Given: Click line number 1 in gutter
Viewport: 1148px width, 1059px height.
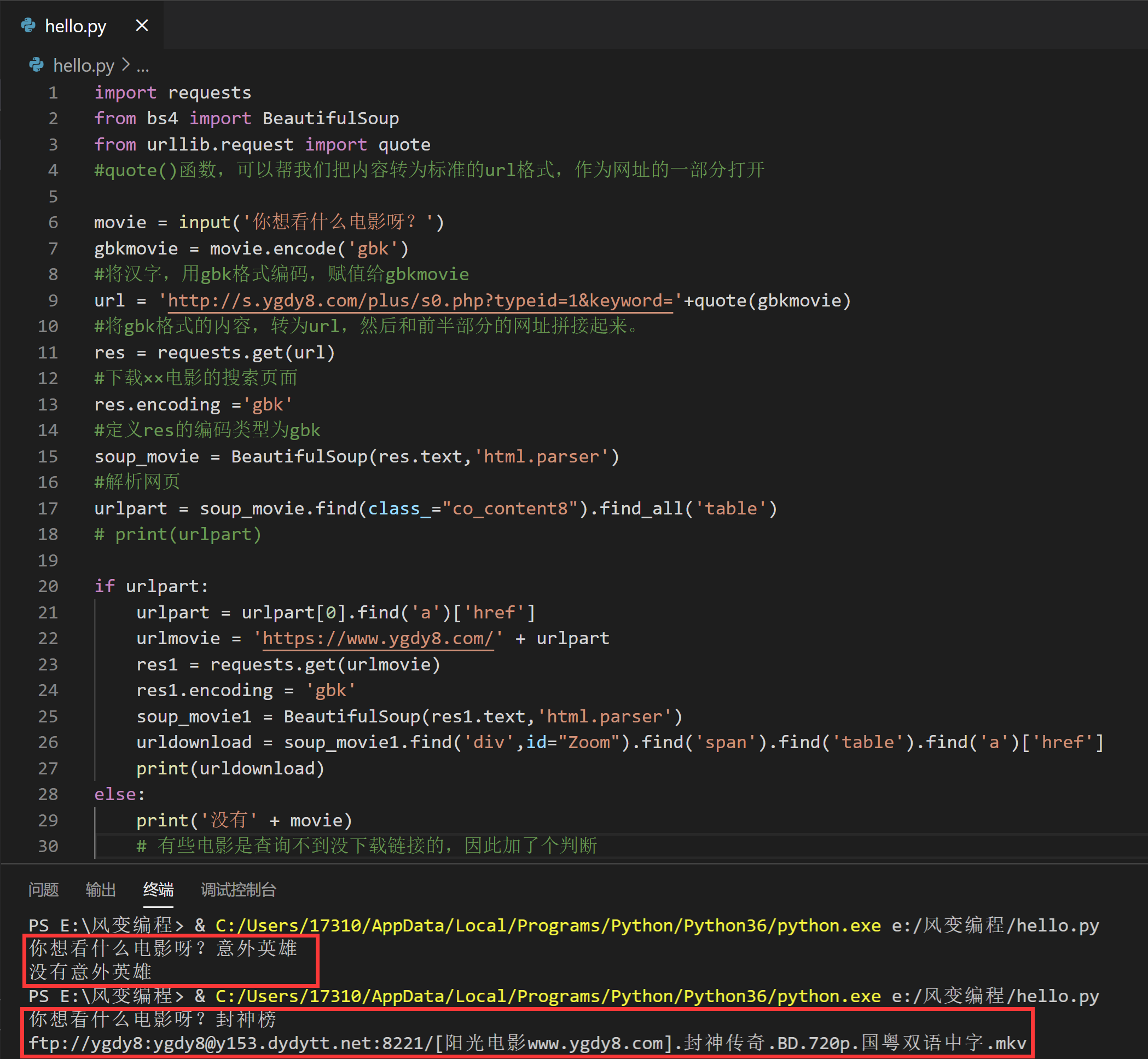Looking at the screenshot, I should pyautogui.click(x=53, y=93).
